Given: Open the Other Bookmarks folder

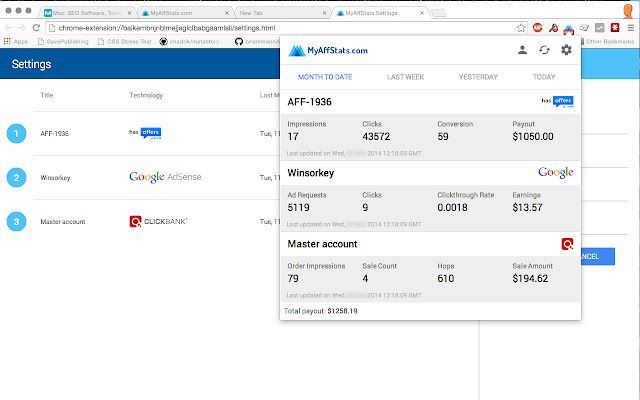Looking at the screenshot, I should [x=607, y=42].
